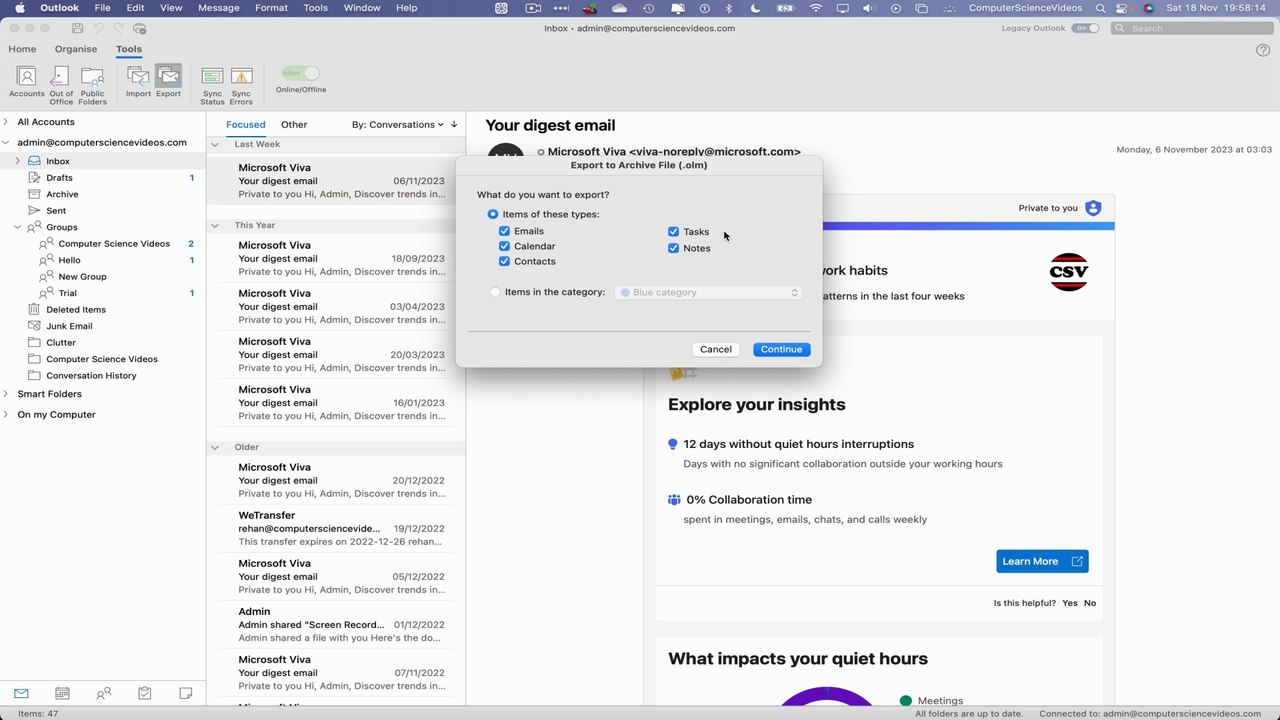Click the Continue button
The height and width of the screenshot is (720, 1280).
781,349
